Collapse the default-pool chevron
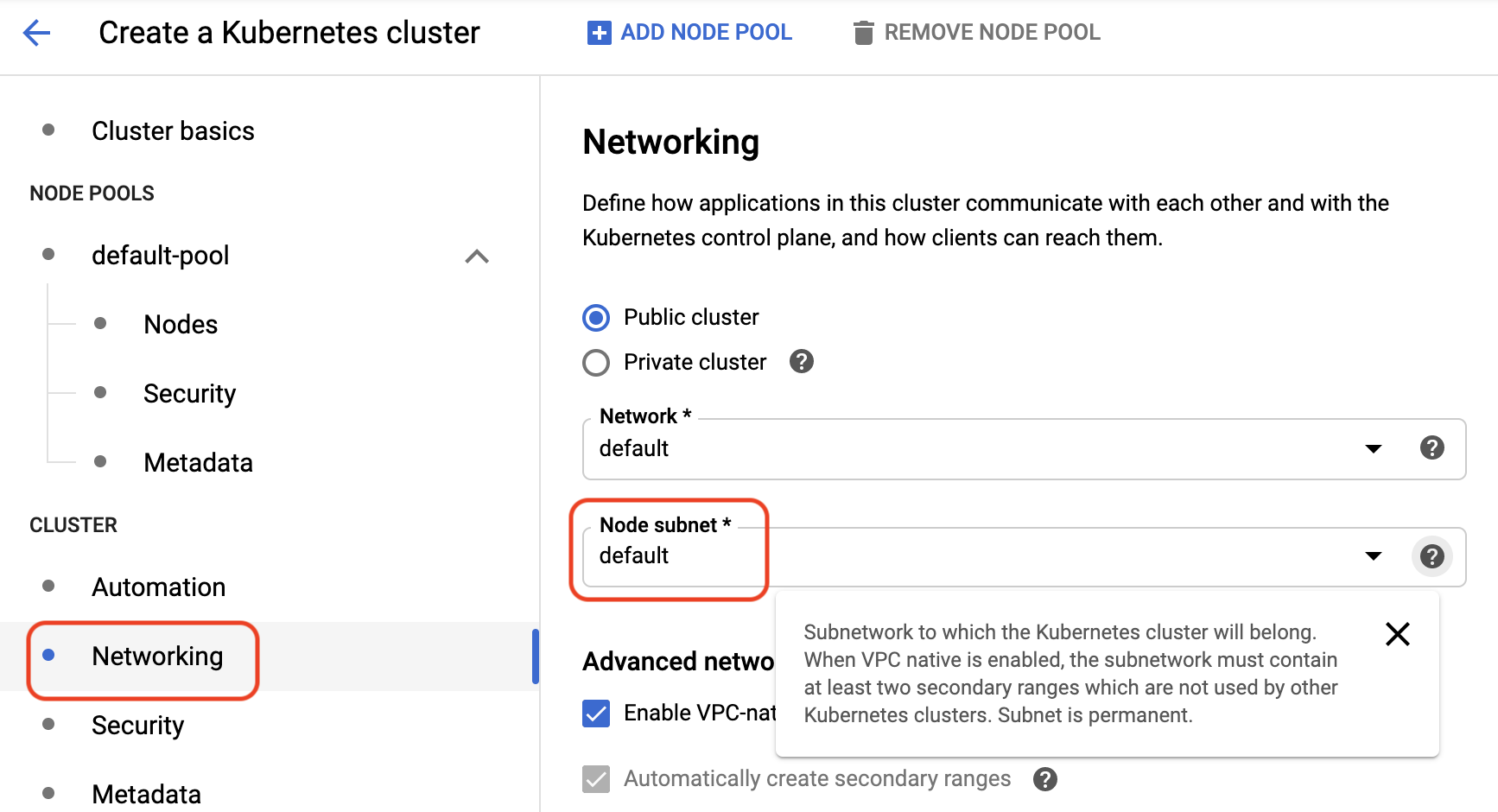 point(477,257)
